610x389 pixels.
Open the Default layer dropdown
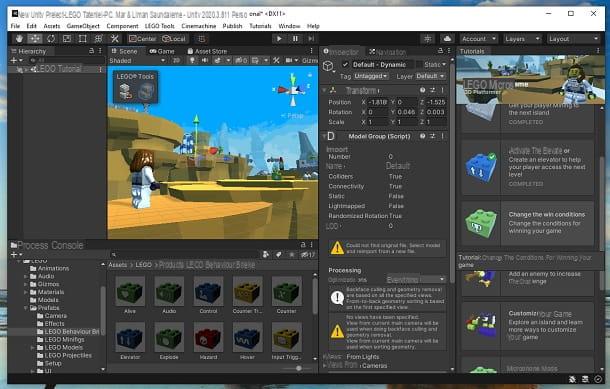tap(430, 76)
